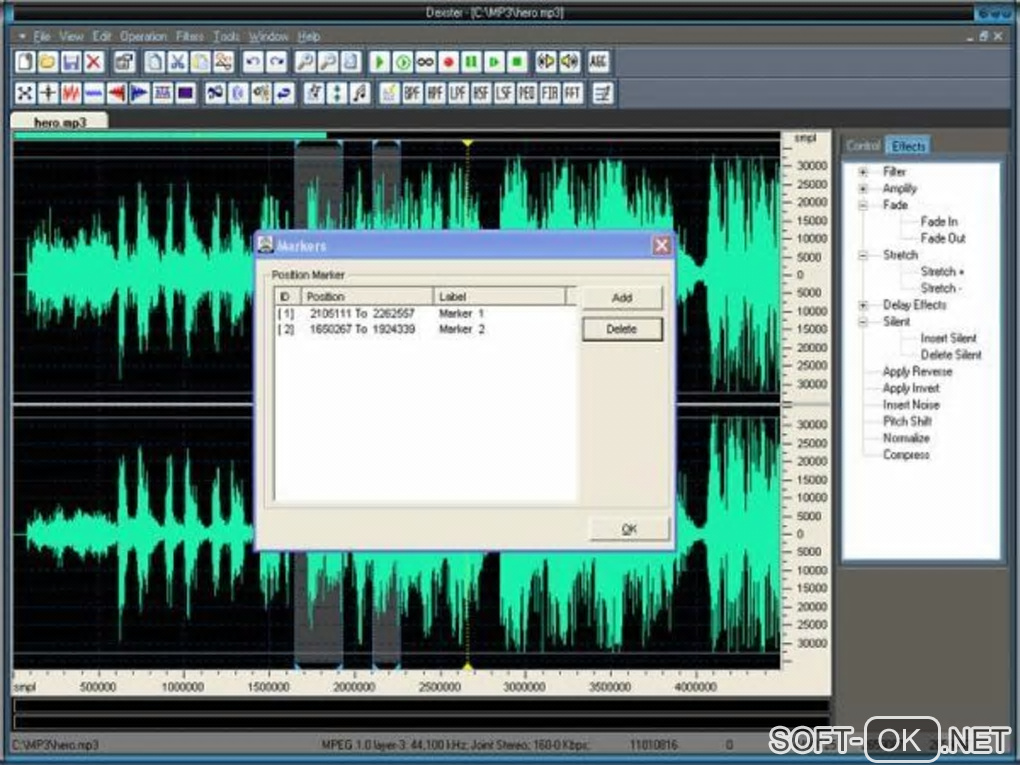Click the red waveform effect icon
The image size is (1020, 765).
[71, 94]
